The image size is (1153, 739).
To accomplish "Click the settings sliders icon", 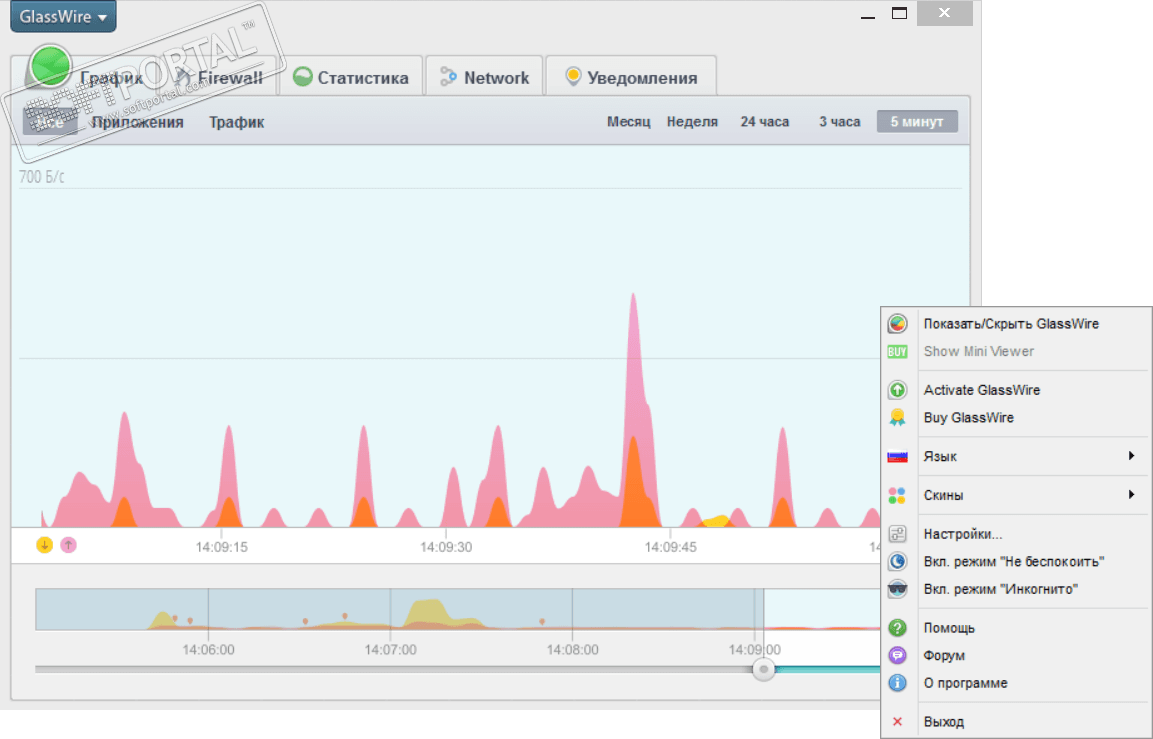I will [x=897, y=534].
